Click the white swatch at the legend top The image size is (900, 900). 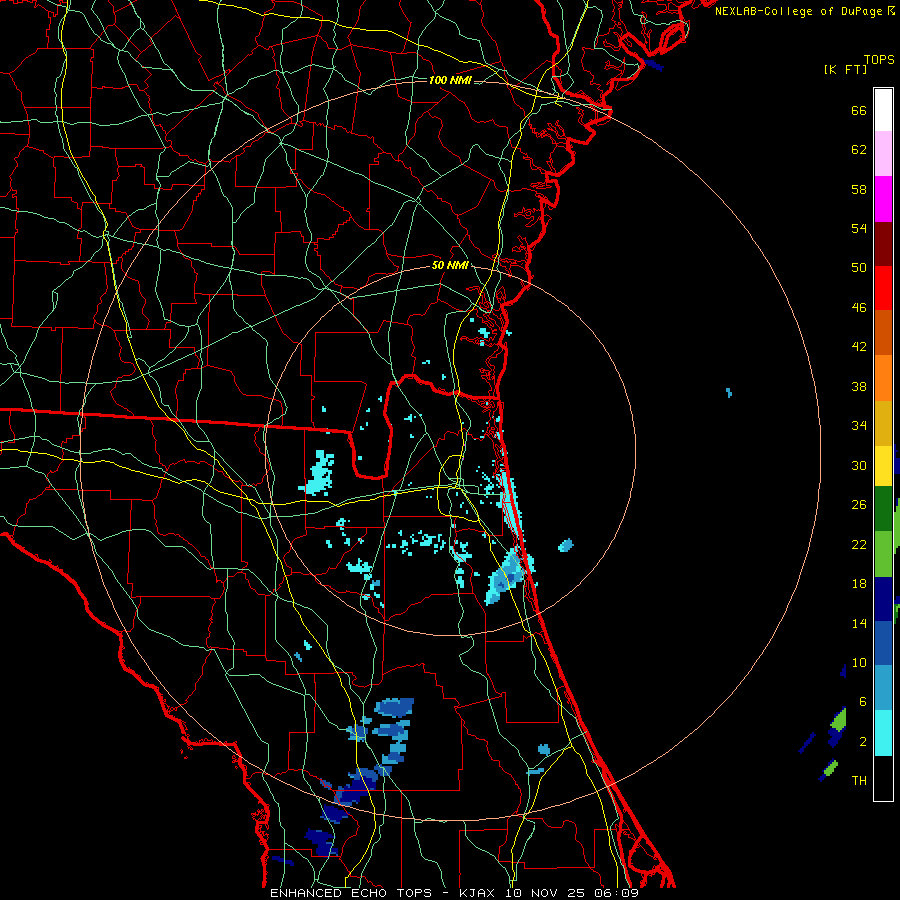(883, 110)
